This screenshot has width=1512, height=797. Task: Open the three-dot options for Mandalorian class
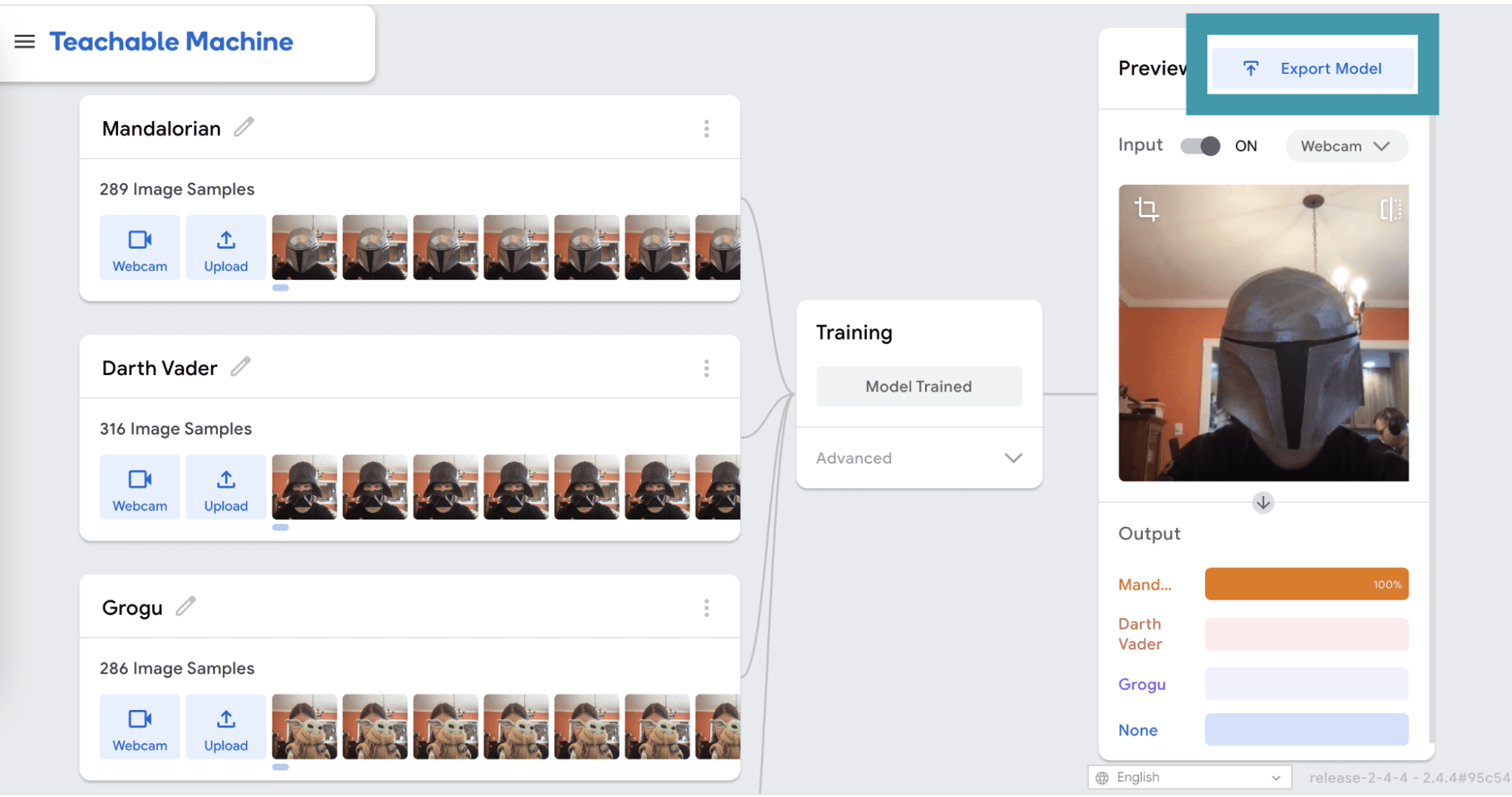706,129
